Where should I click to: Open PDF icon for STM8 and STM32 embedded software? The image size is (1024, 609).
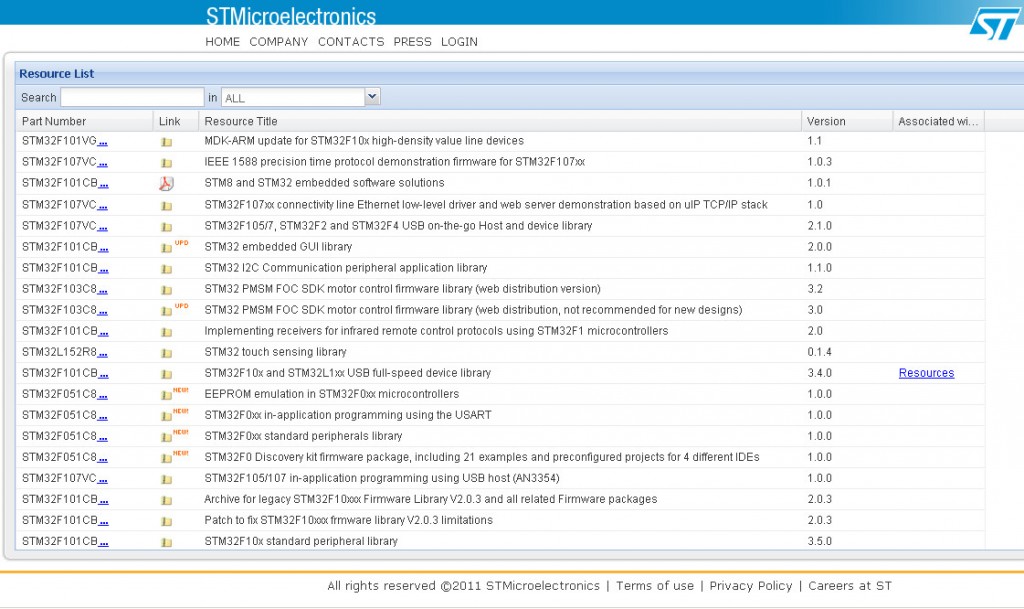pyautogui.click(x=167, y=183)
